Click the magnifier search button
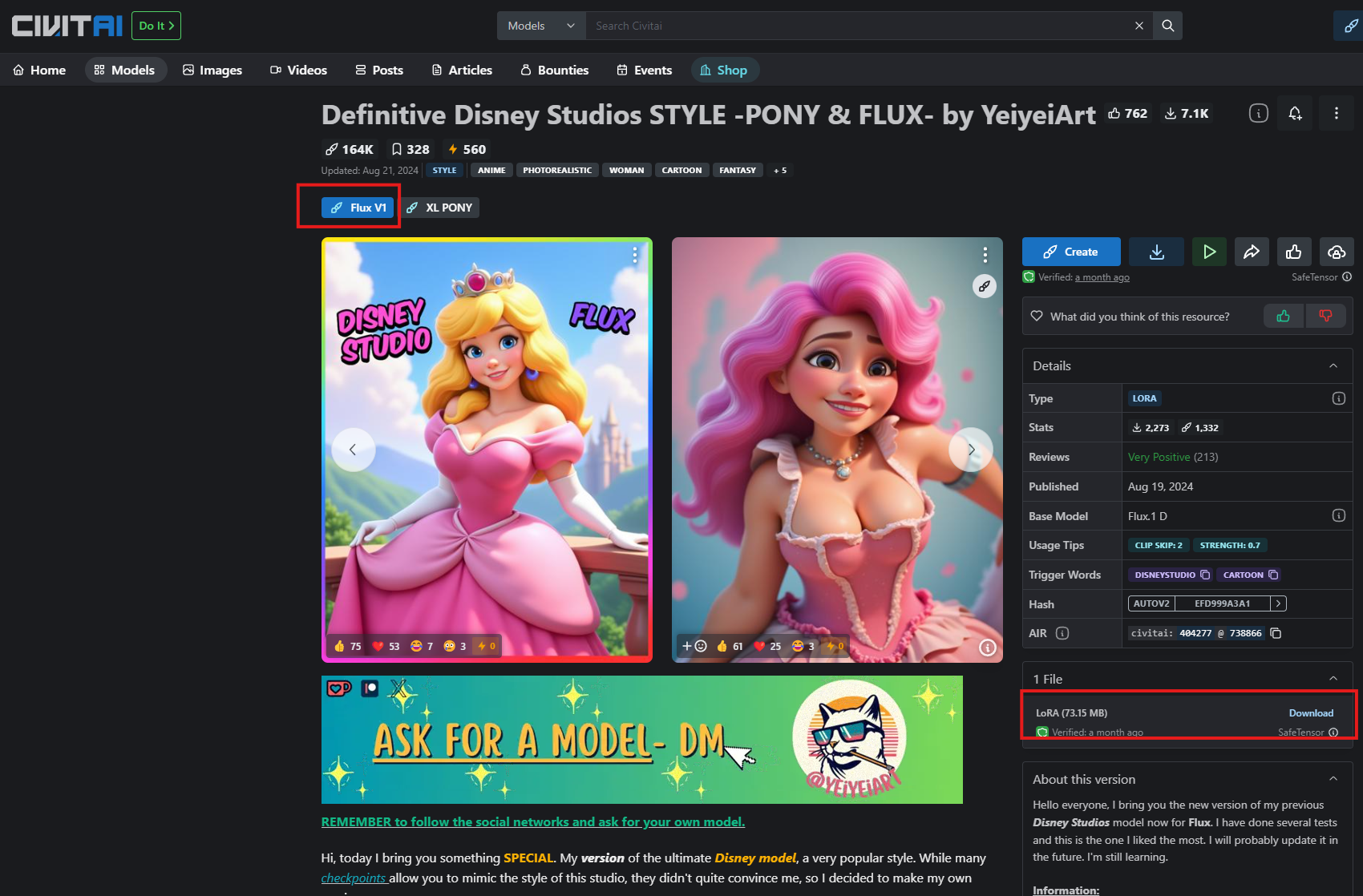 [1167, 26]
